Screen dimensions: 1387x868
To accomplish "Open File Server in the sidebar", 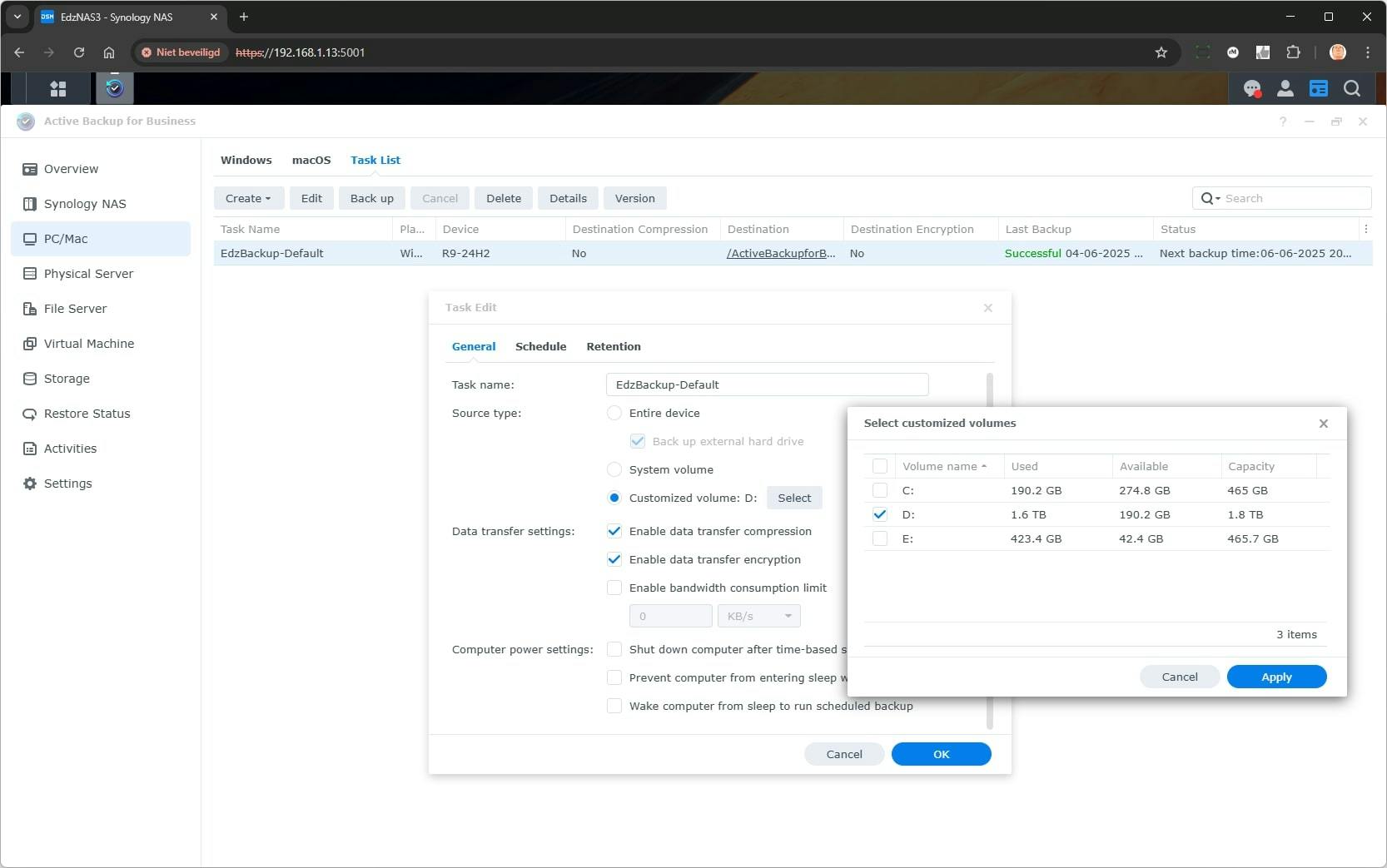I will 101,309.
